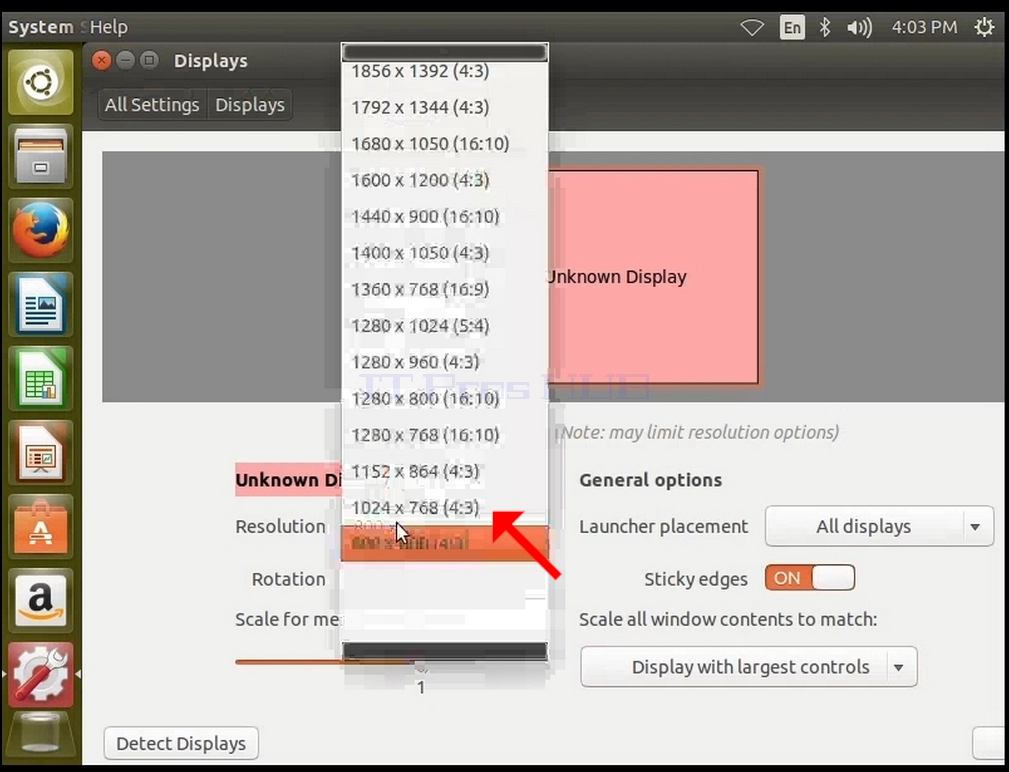This screenshot has width=1009, height=772.
Task: Choose 1400 x 1050 (4:3) resolution
Action: click(x=445, y=253)
